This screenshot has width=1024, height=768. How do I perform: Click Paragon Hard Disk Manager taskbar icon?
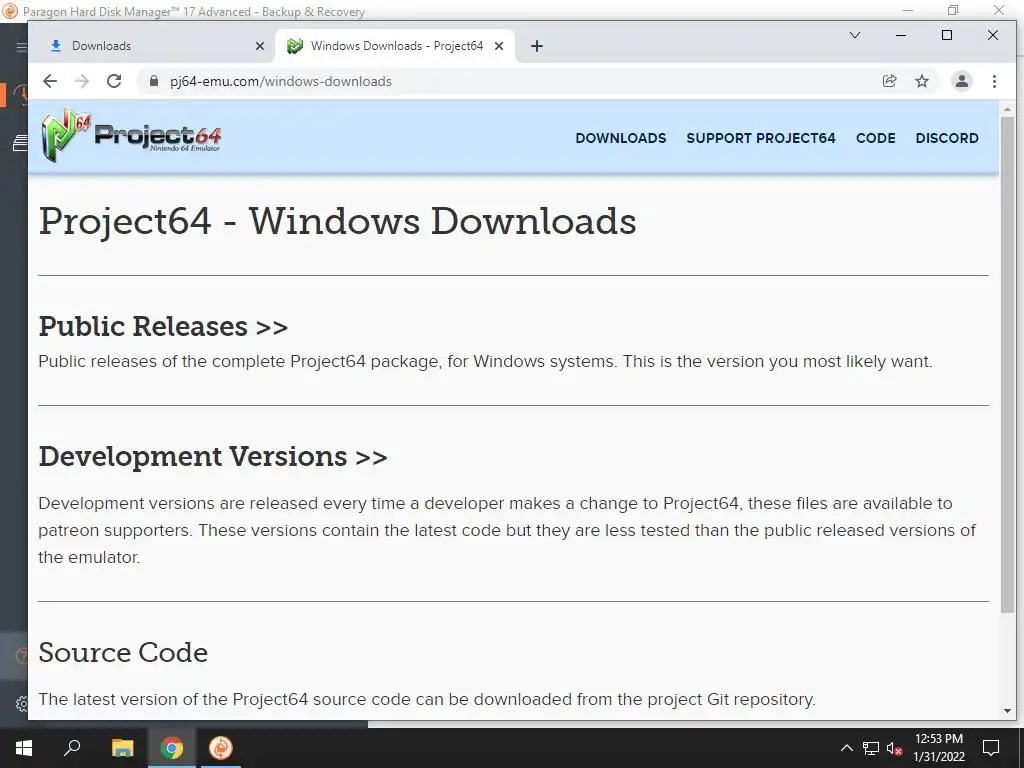pyautogui.click(x=221, y=748)
